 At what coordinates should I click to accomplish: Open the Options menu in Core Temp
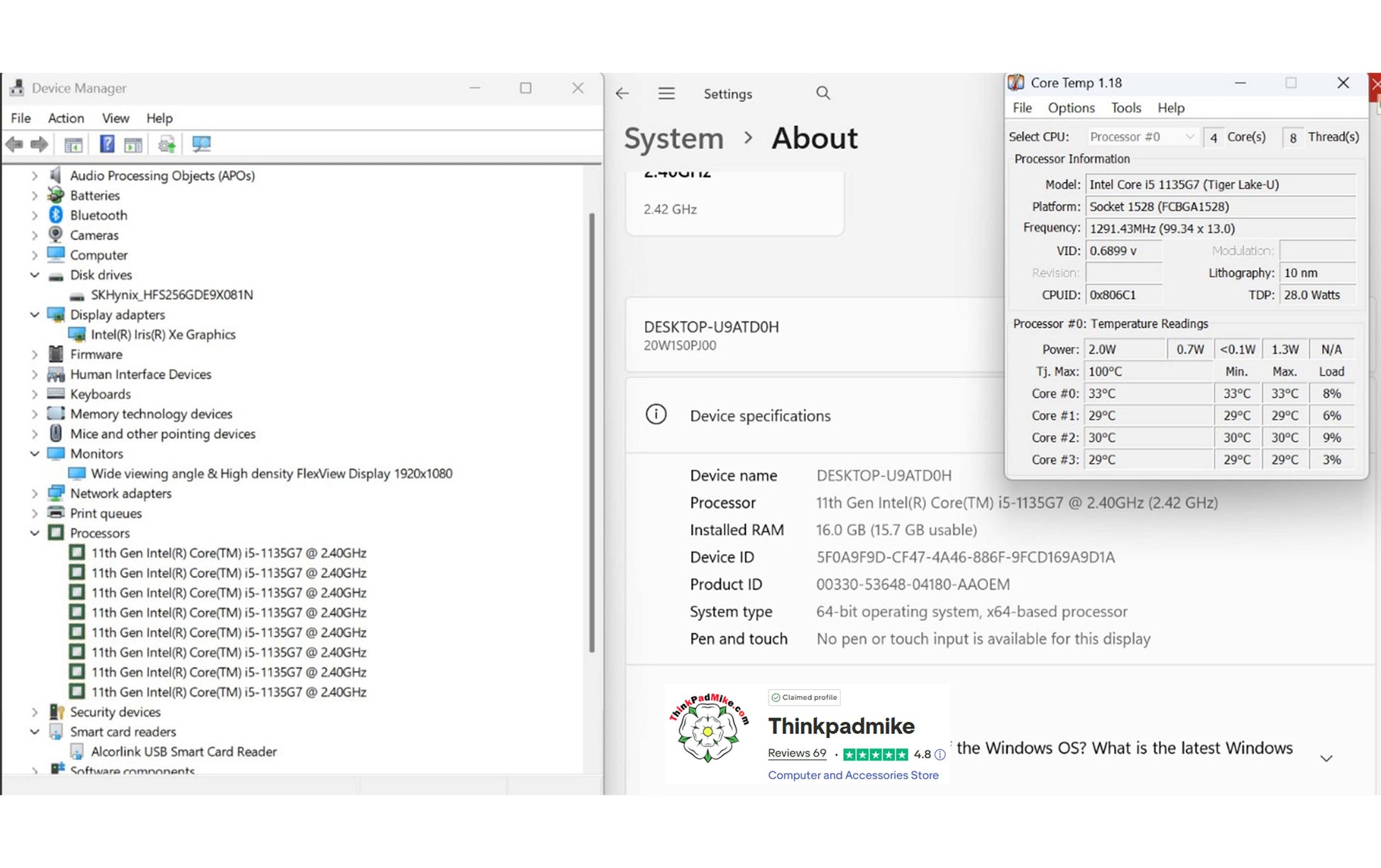point(1070,108)
